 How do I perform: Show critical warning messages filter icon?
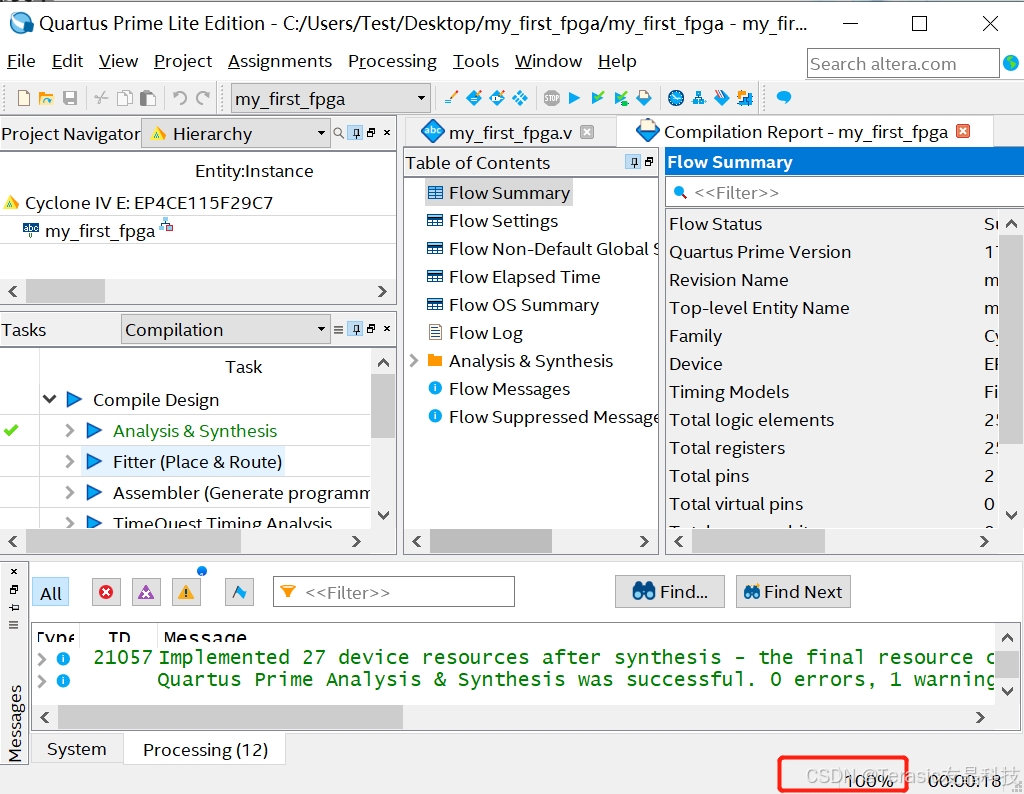(146, 592)
